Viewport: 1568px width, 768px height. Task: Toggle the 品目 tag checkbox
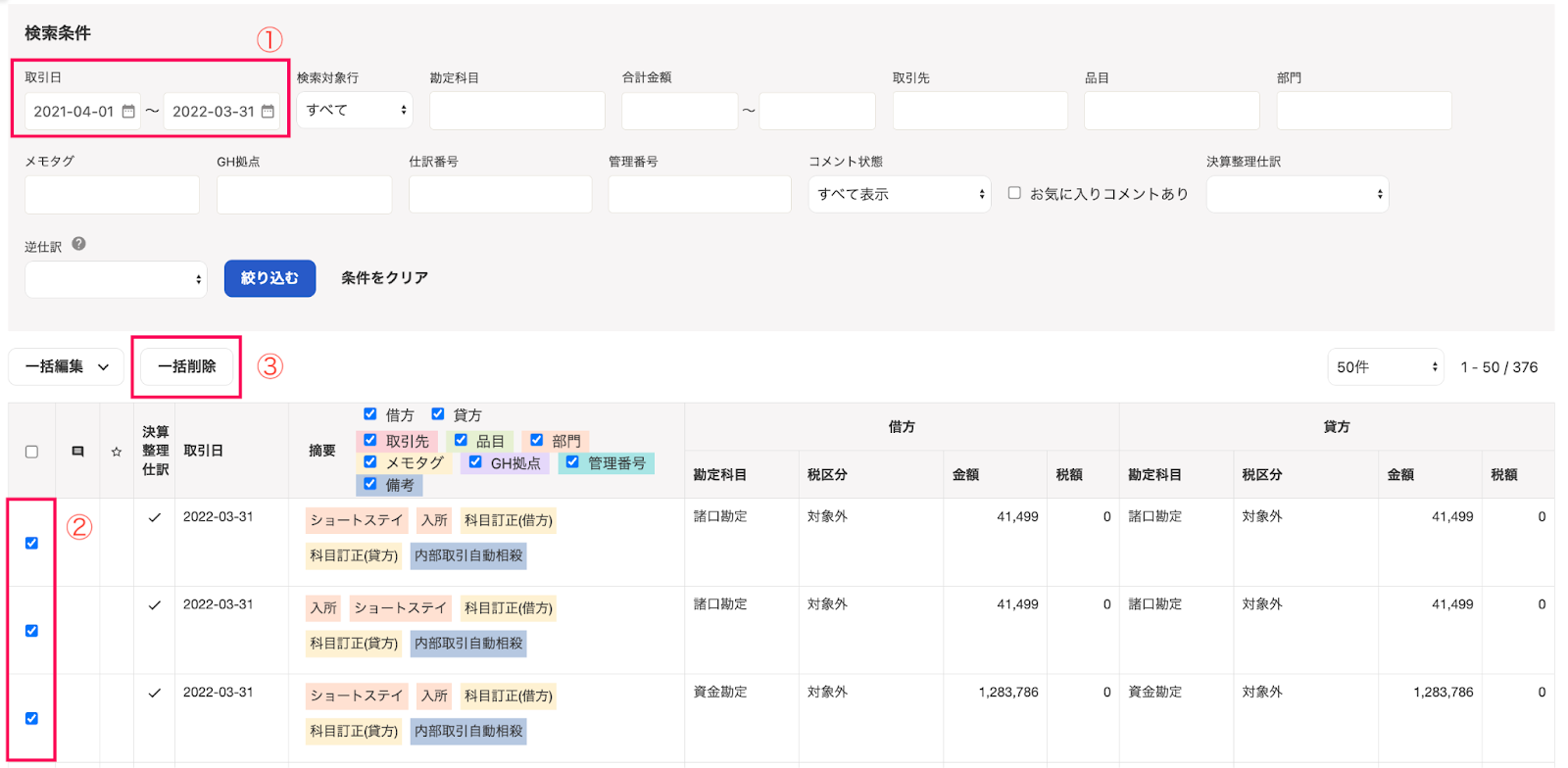pos(461,440)
